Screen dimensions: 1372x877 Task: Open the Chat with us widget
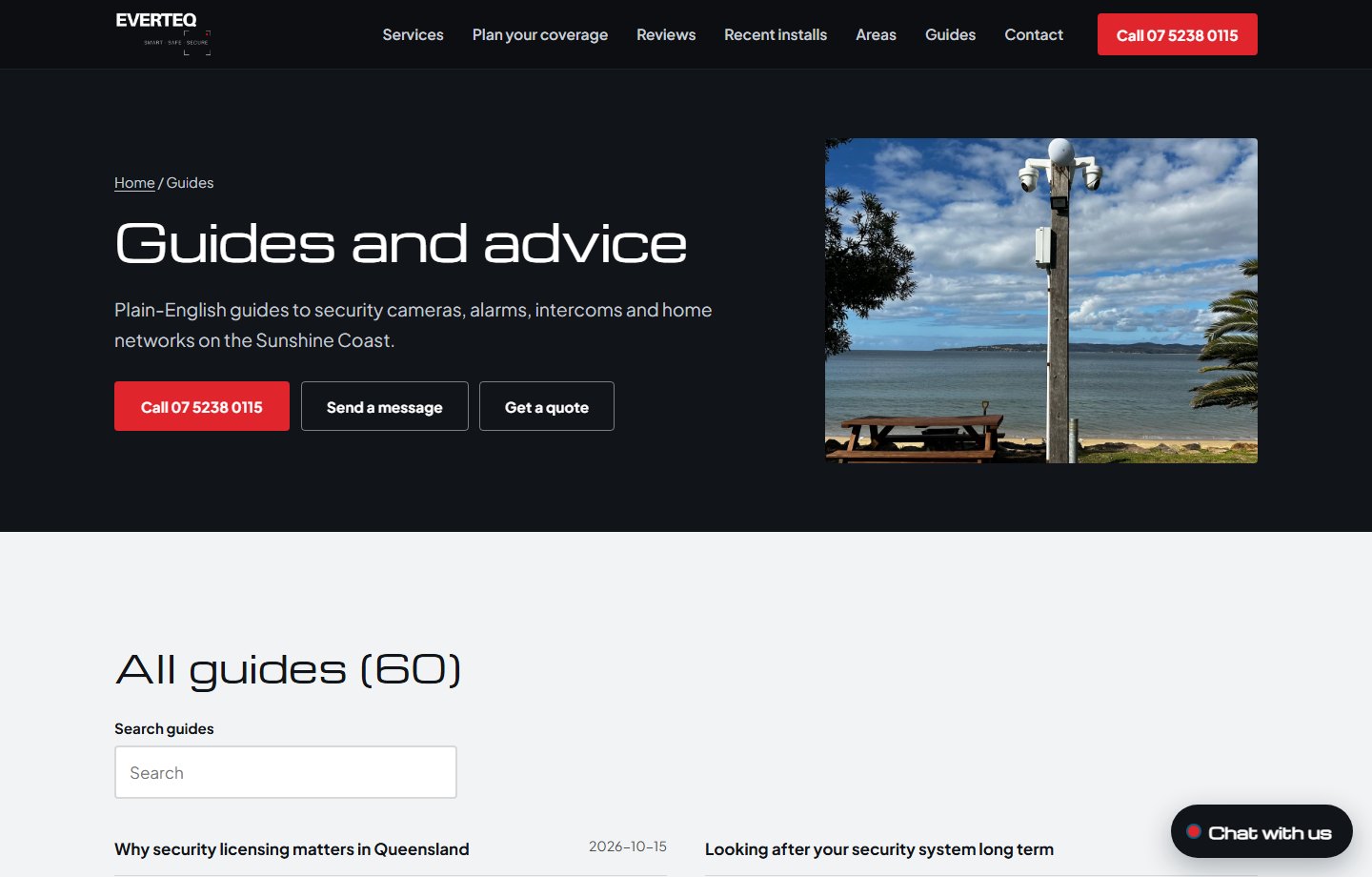pyautogui.click(x=1261, y=831)
